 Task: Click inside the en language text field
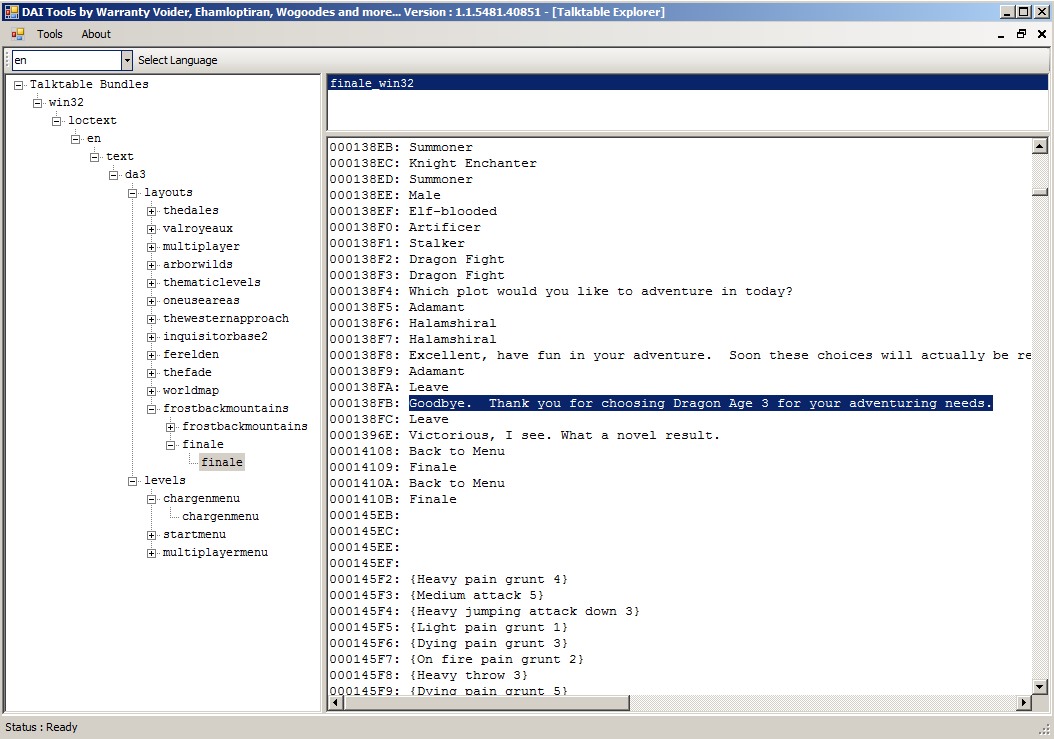coord(60,60)
